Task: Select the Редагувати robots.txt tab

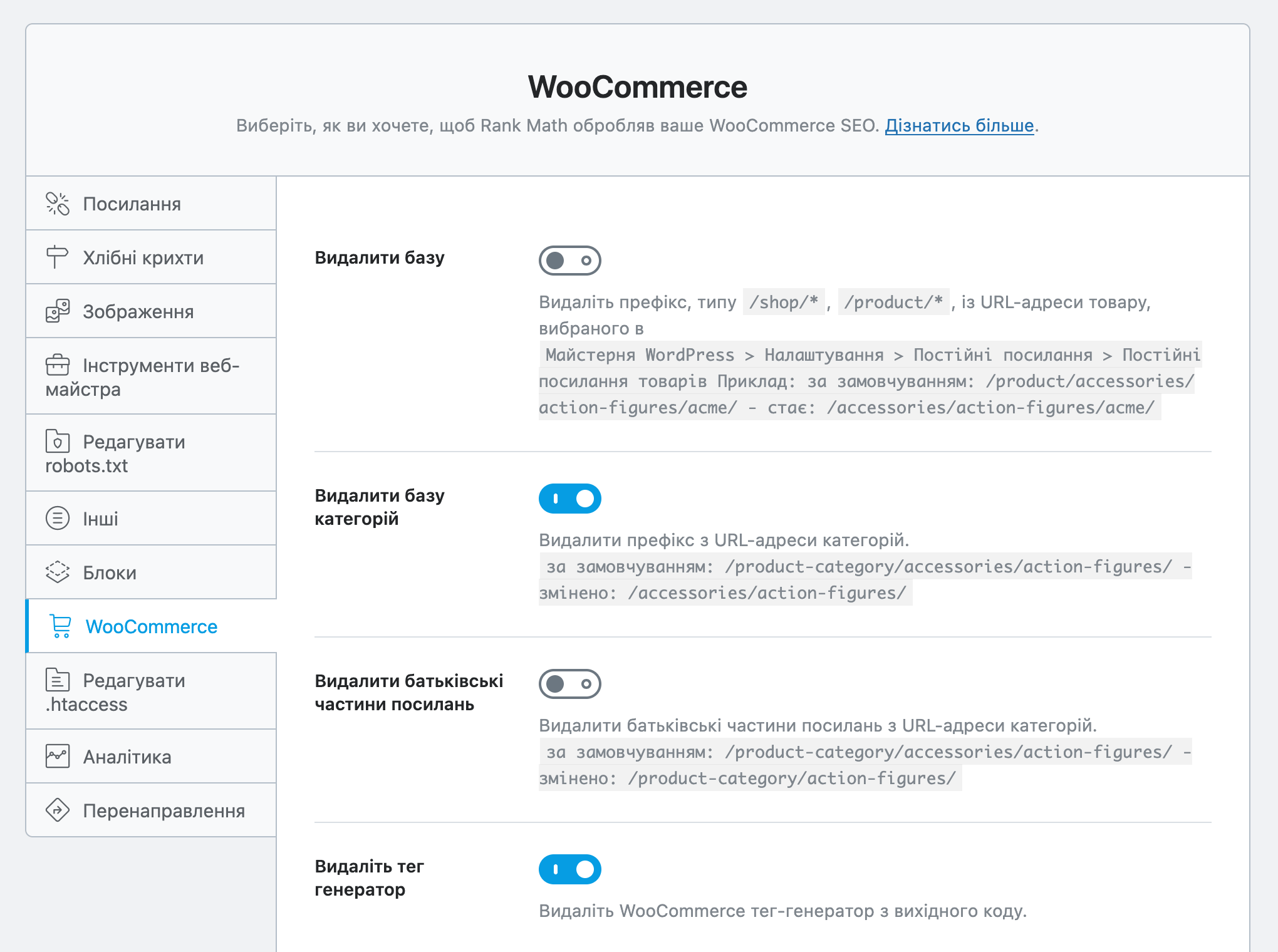Action: tap(151, 453)
